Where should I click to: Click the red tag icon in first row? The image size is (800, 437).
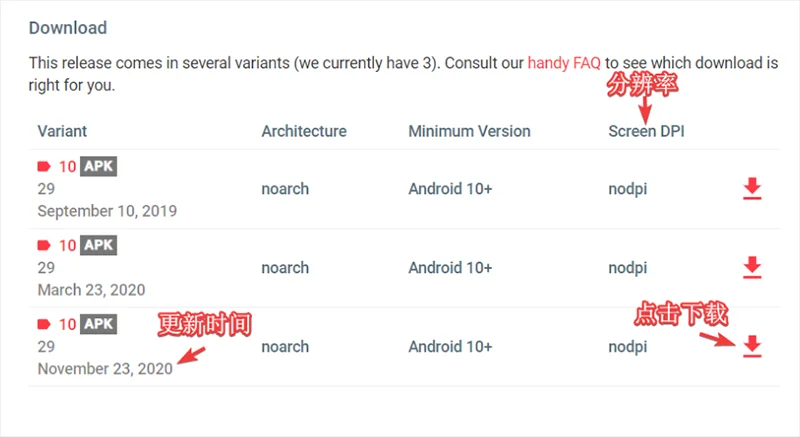[44, 166]
